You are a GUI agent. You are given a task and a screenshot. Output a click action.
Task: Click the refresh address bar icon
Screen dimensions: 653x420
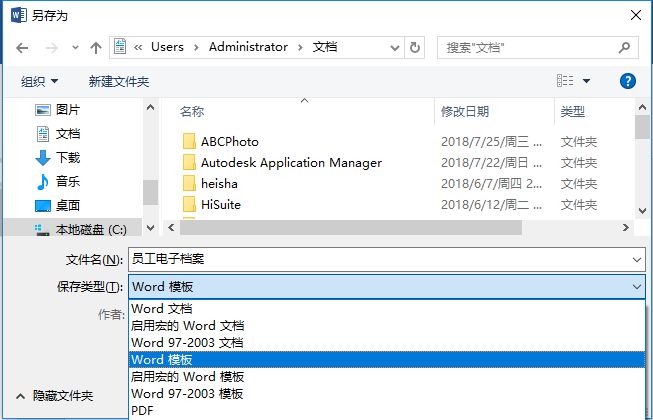(x=416, y=47)
